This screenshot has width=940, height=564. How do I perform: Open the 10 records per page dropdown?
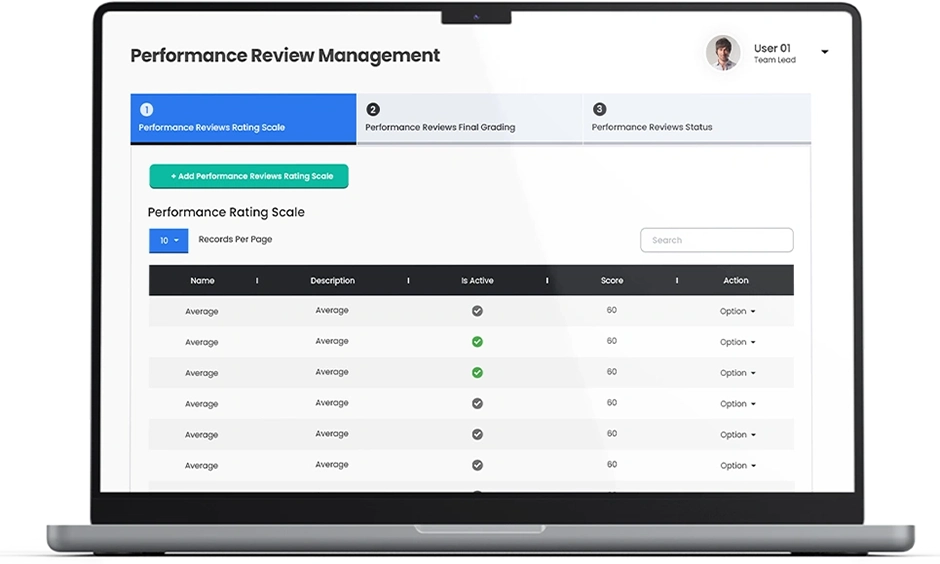click(x=168, y=240)
